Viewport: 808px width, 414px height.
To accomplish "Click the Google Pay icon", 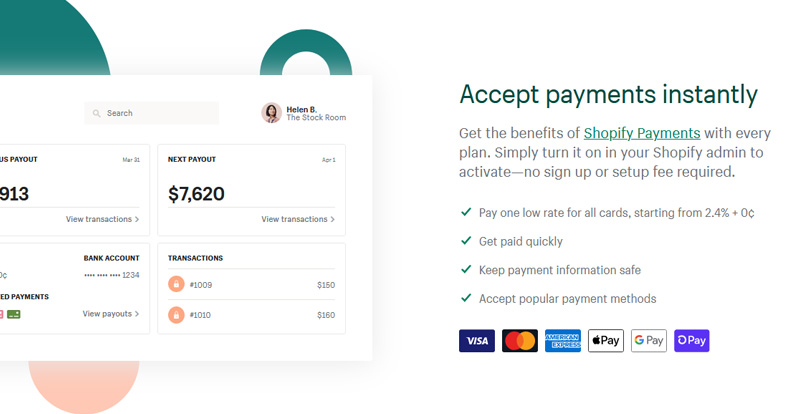I will pos(649,341).
